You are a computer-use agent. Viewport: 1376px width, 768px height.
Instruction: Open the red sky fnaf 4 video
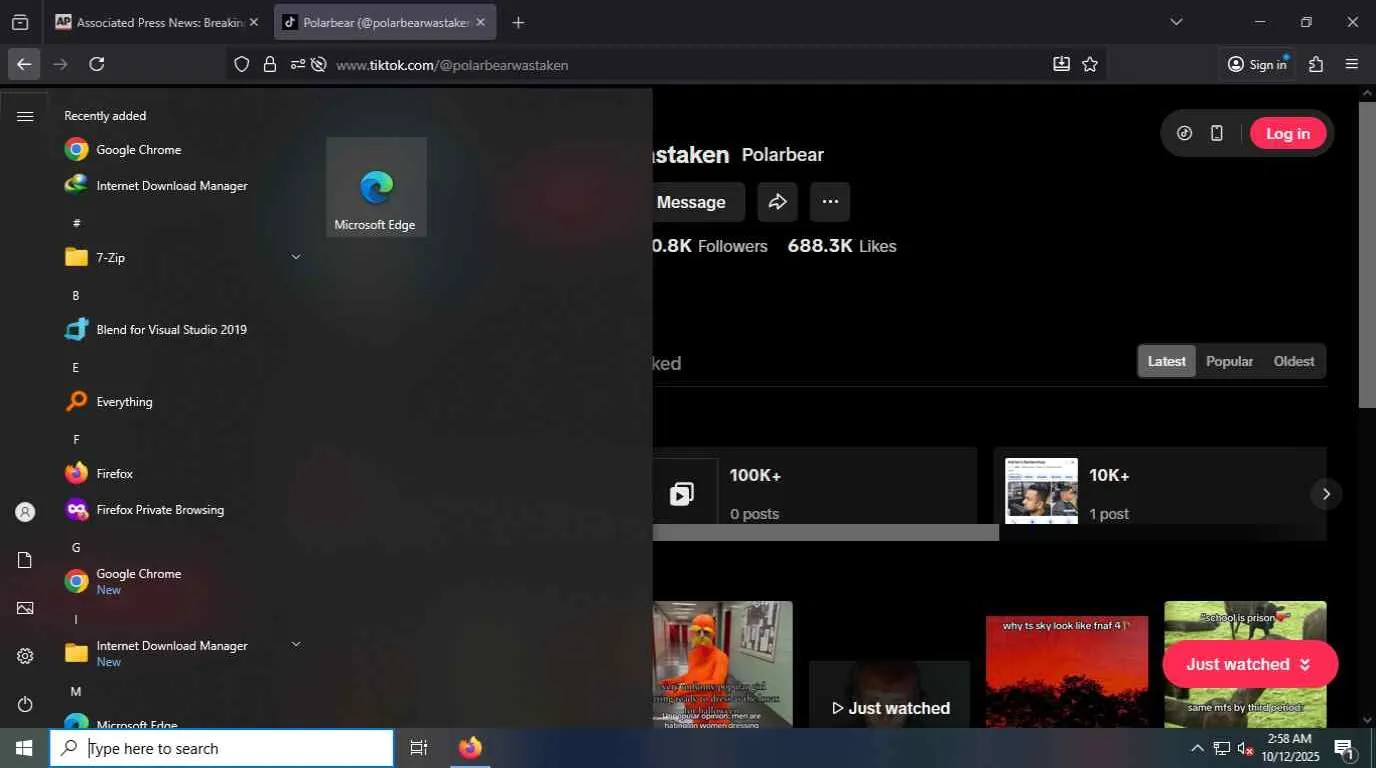(x=1067, y=671)
